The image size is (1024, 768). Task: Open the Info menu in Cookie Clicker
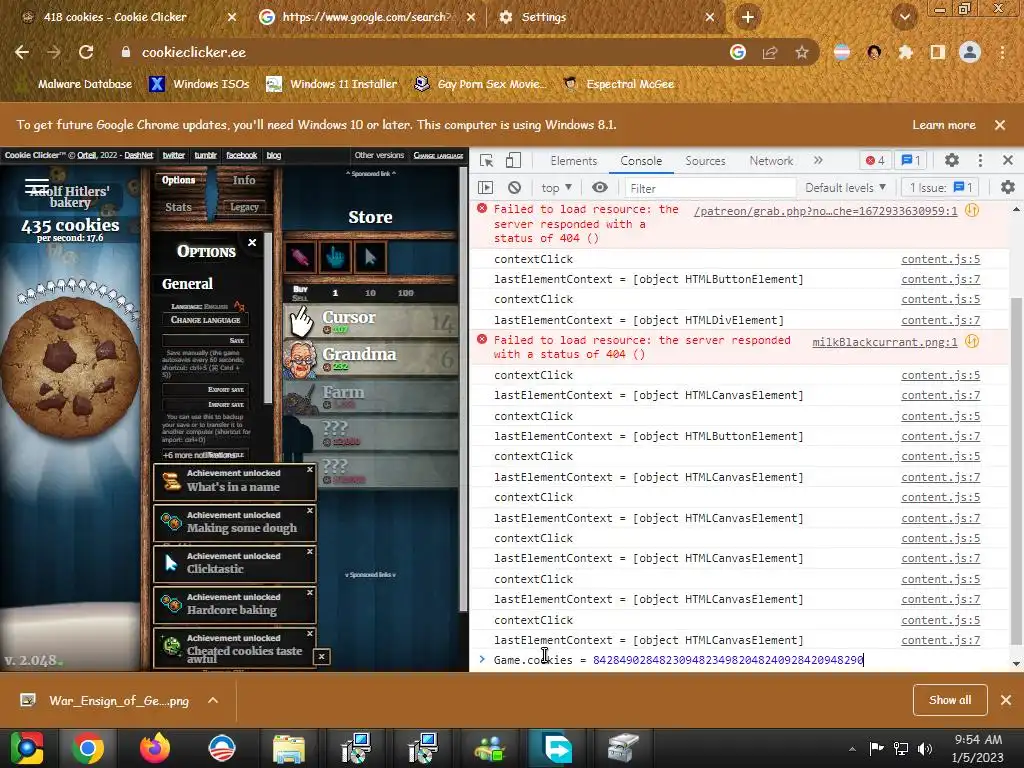(244, 180)
